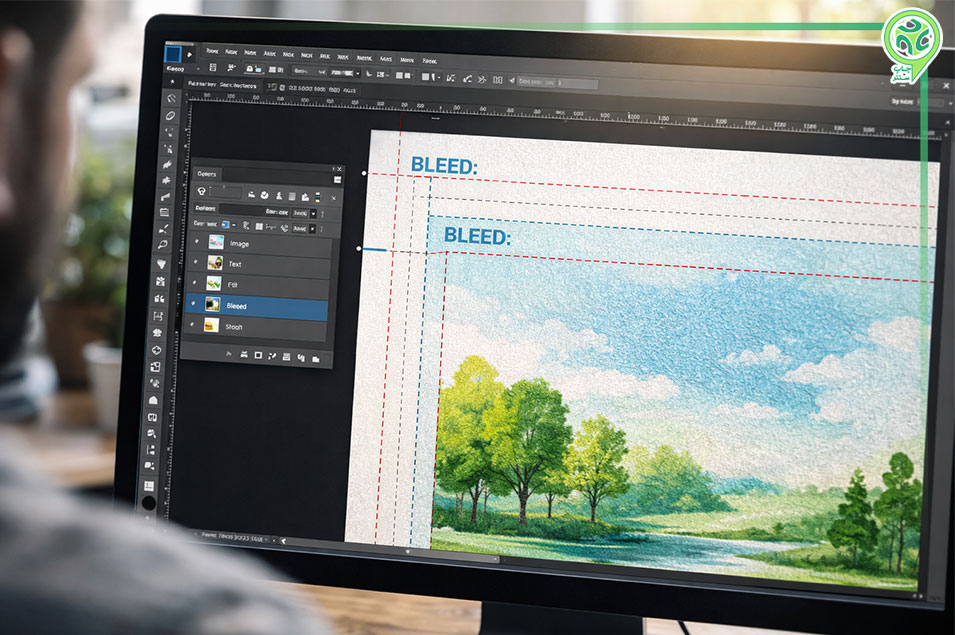Click the Image layer name
955x635 pixels.
click(240, 243)
